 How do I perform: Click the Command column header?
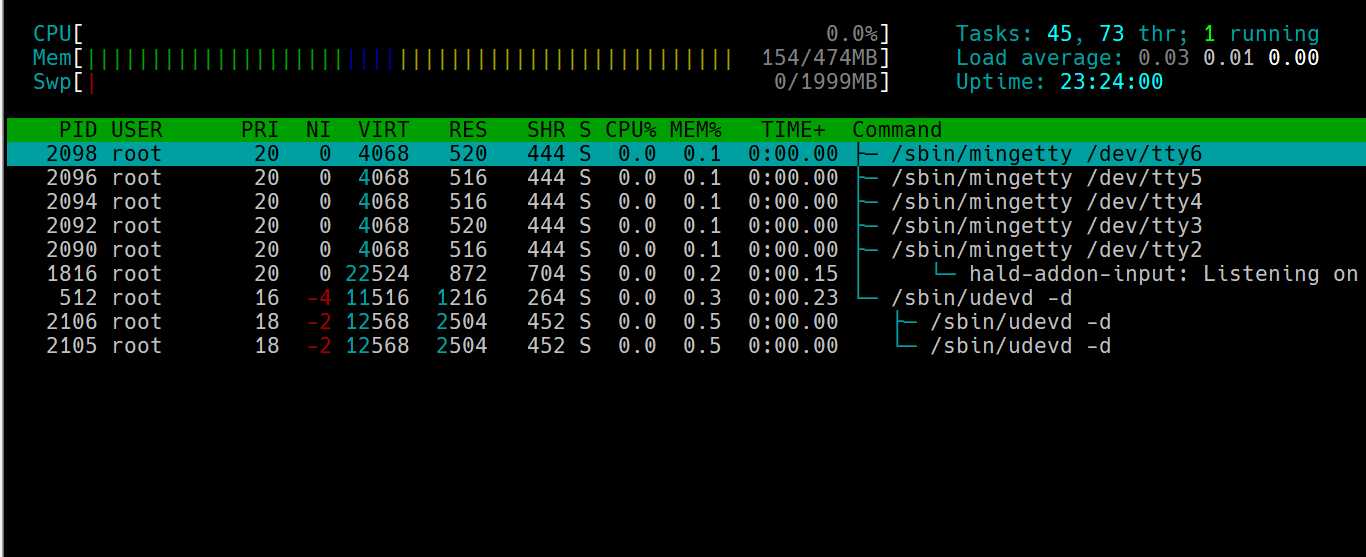tap(897, 130)
